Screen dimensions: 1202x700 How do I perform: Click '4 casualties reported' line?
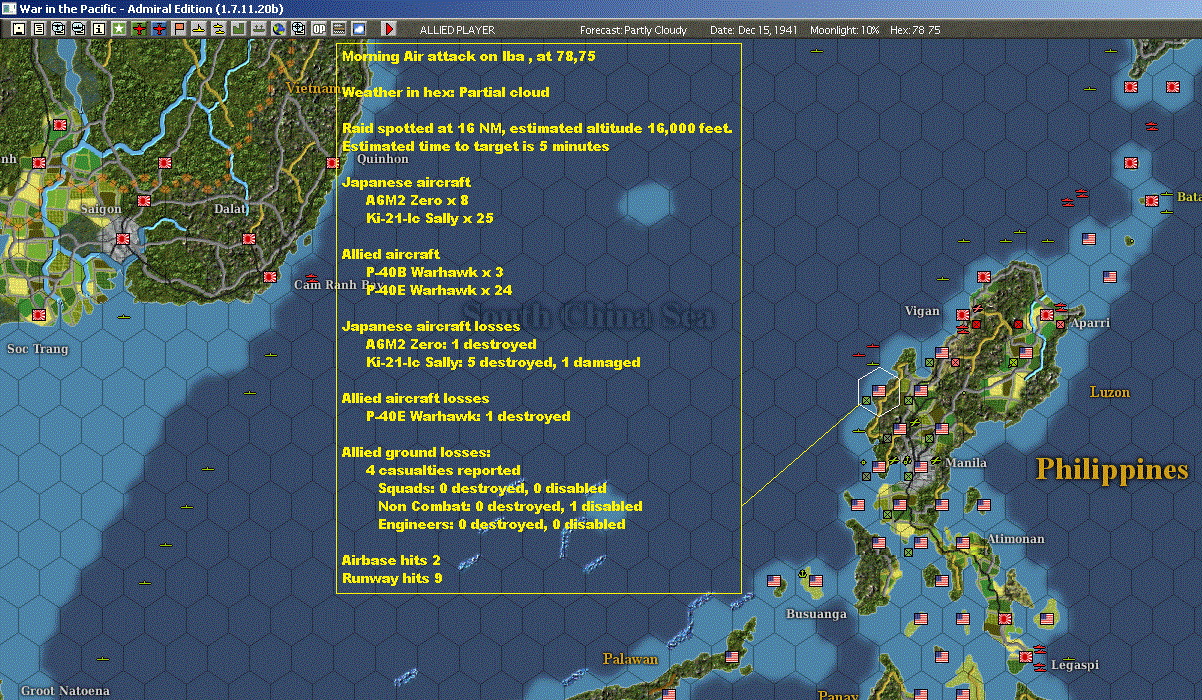coord(443,470)
